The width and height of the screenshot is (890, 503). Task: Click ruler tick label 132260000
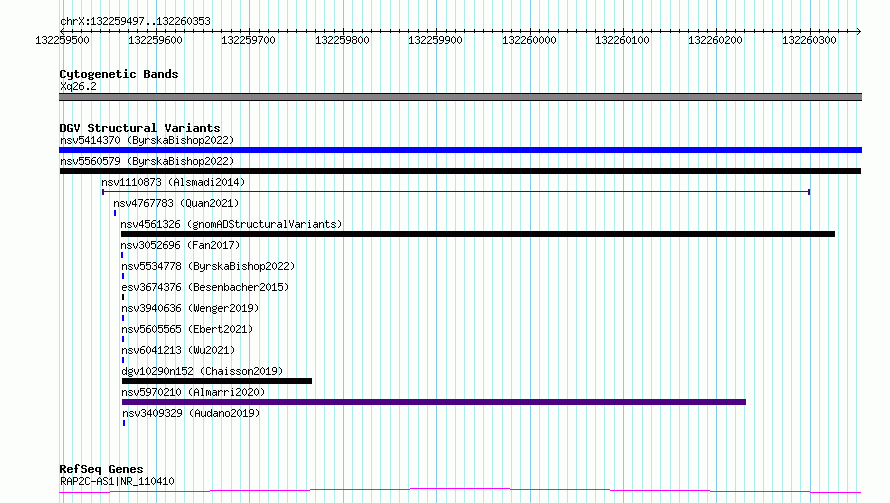(x=529, y=40)
